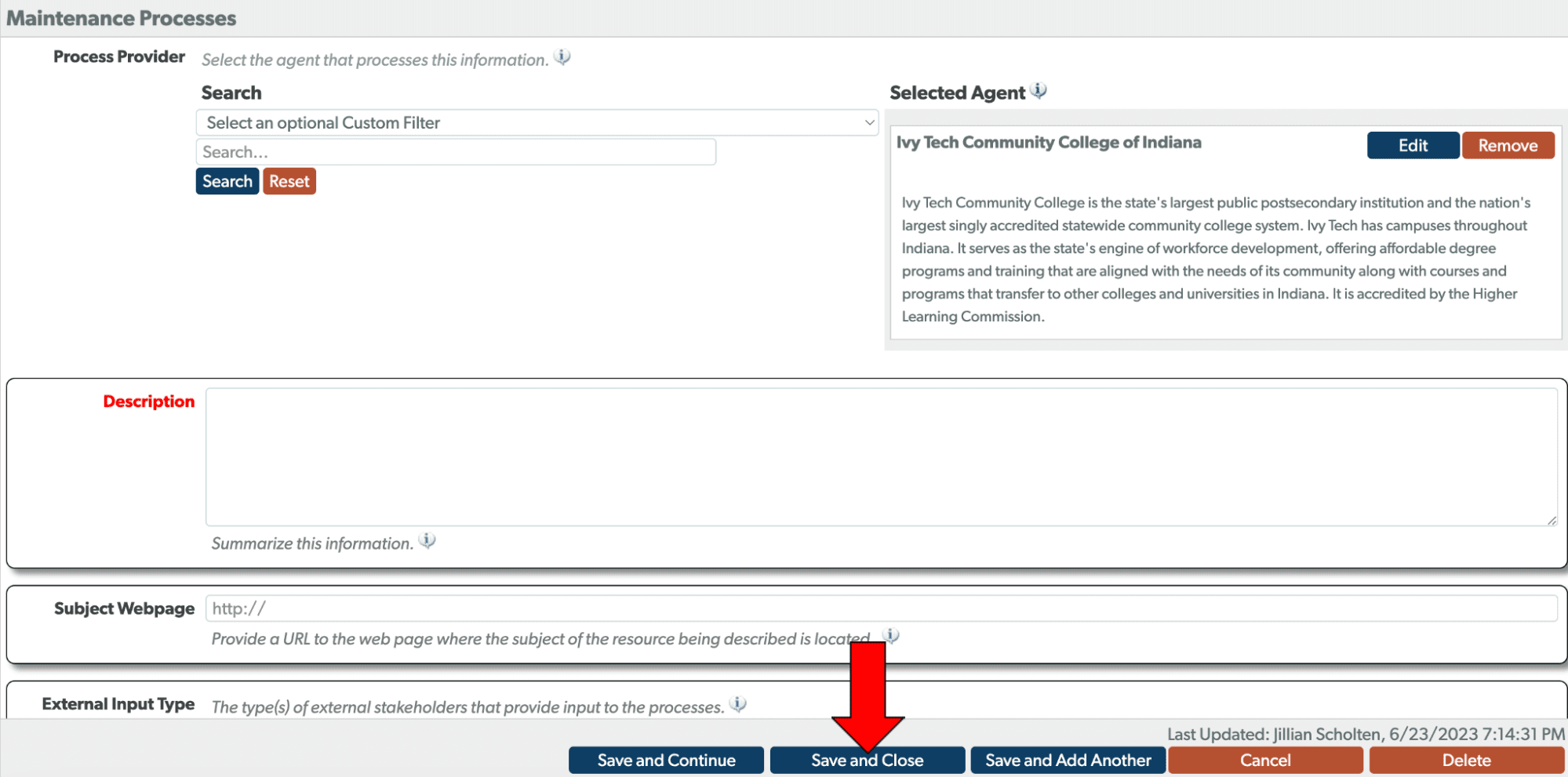Click the Subject Webpage URL field
Screen dimensions: 1568x777
click(880, 608)
